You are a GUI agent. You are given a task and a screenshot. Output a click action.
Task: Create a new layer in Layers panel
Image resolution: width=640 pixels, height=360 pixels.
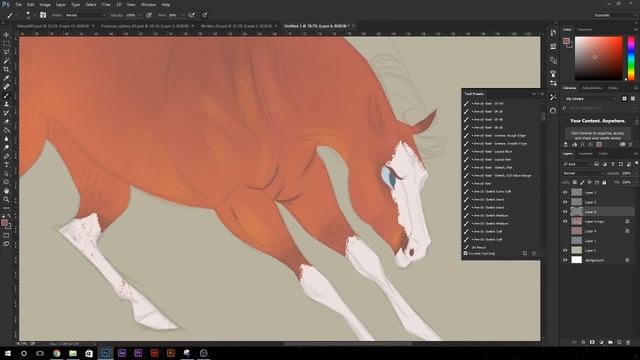tap(619, 342)
